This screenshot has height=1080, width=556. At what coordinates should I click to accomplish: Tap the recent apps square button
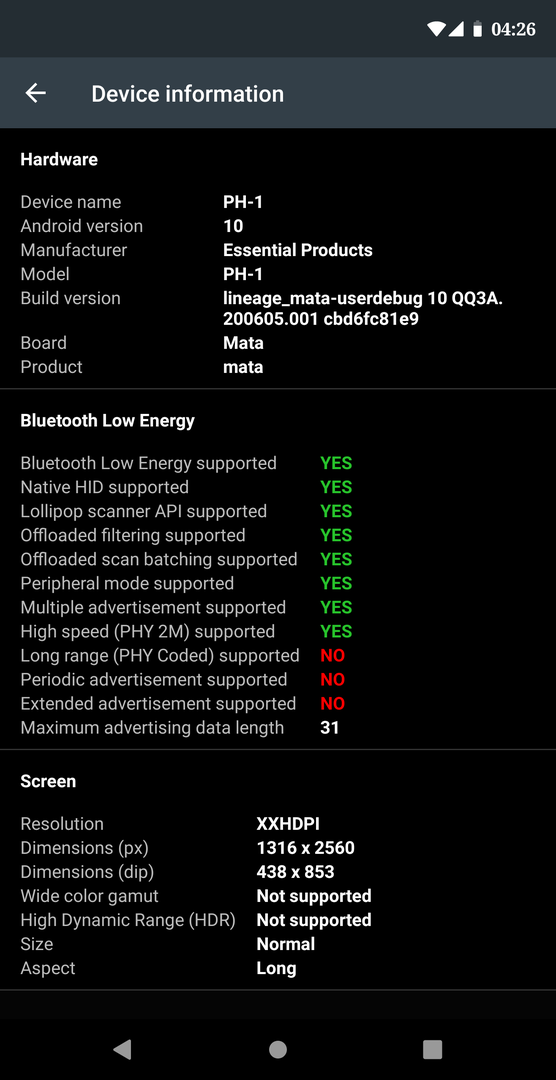click(432, 1049)
